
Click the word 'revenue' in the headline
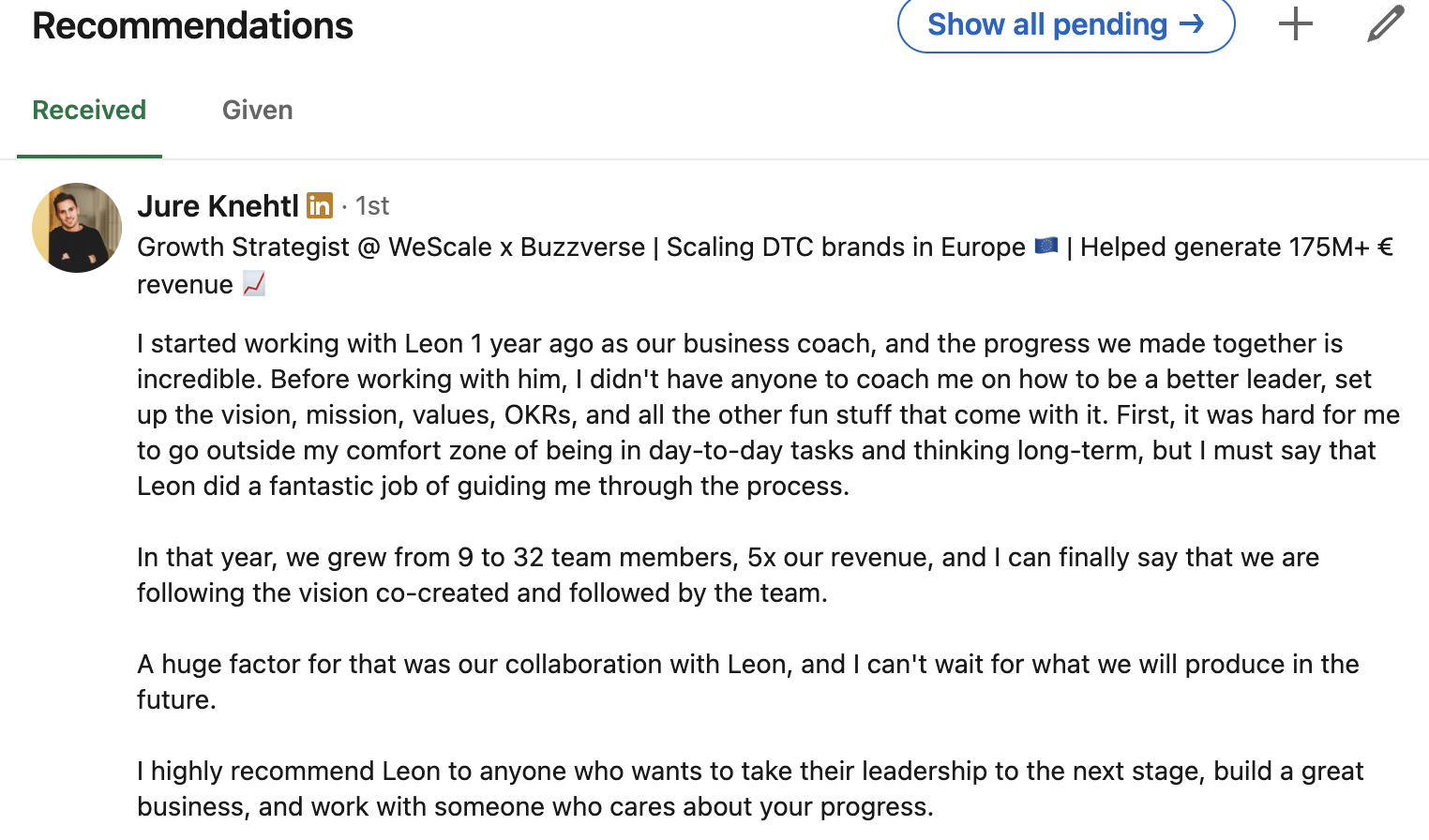(x=185, y=285)
